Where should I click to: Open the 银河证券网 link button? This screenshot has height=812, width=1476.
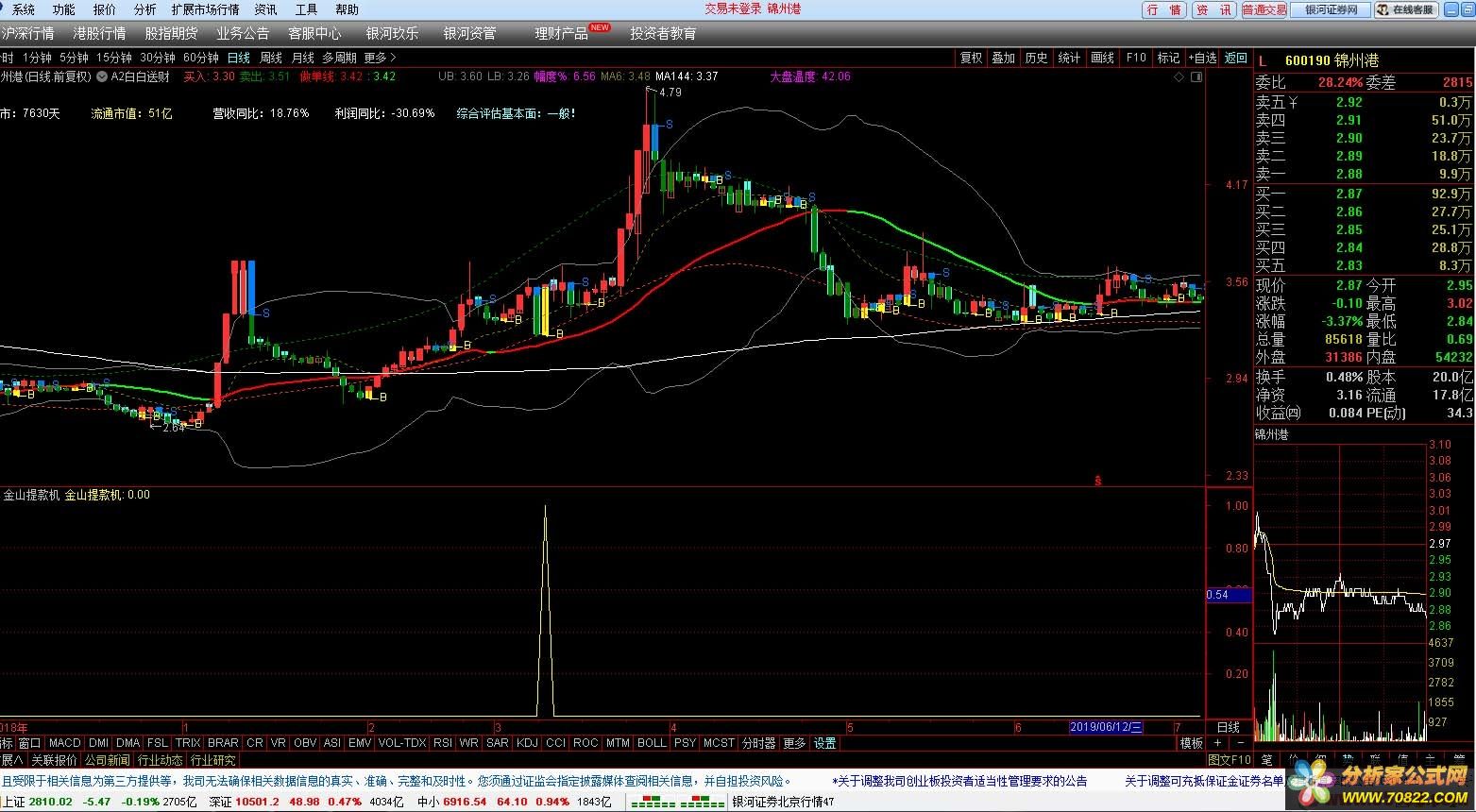1331,9
